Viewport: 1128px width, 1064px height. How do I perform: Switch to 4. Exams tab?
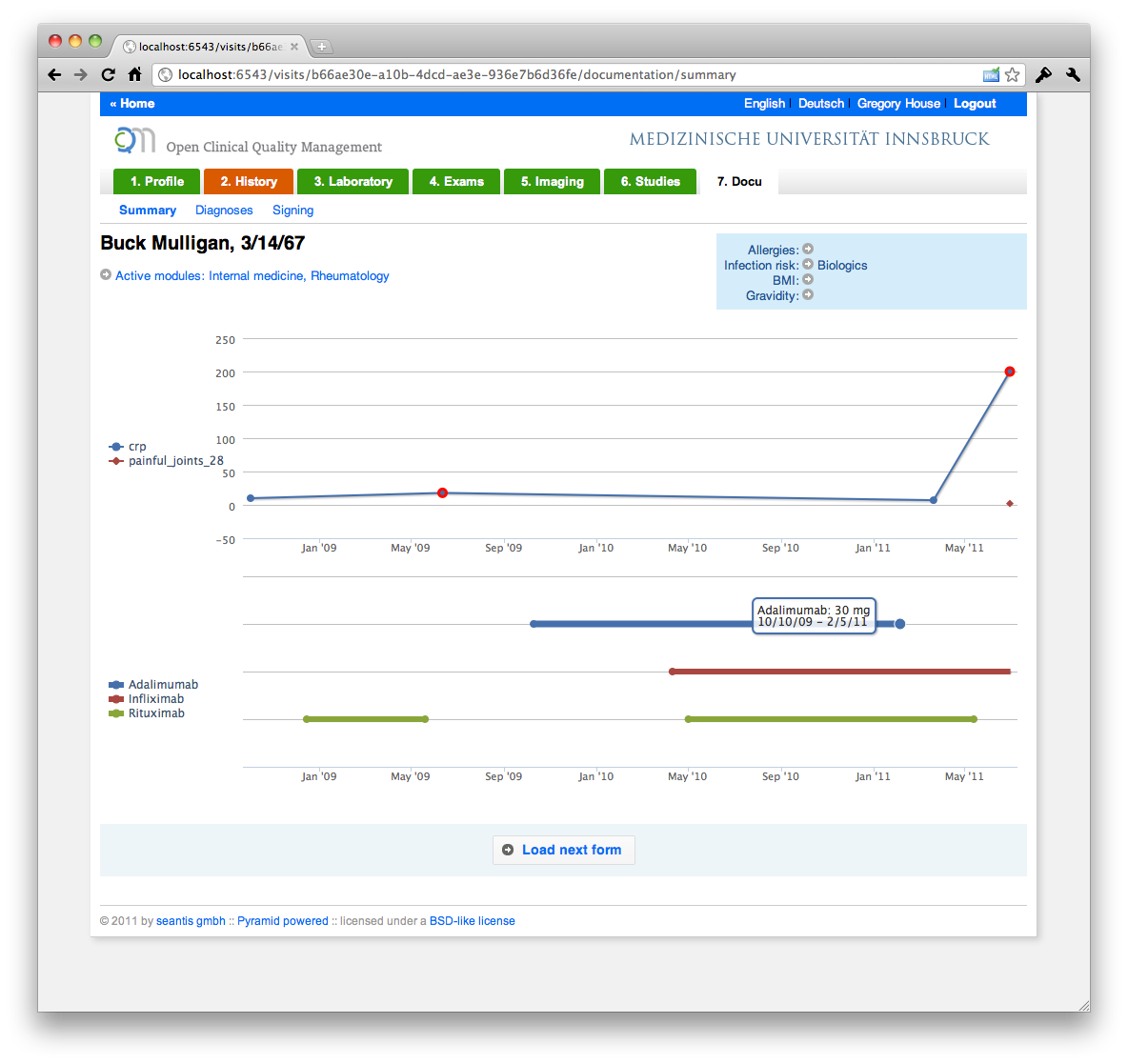click(x=456, y=181)
